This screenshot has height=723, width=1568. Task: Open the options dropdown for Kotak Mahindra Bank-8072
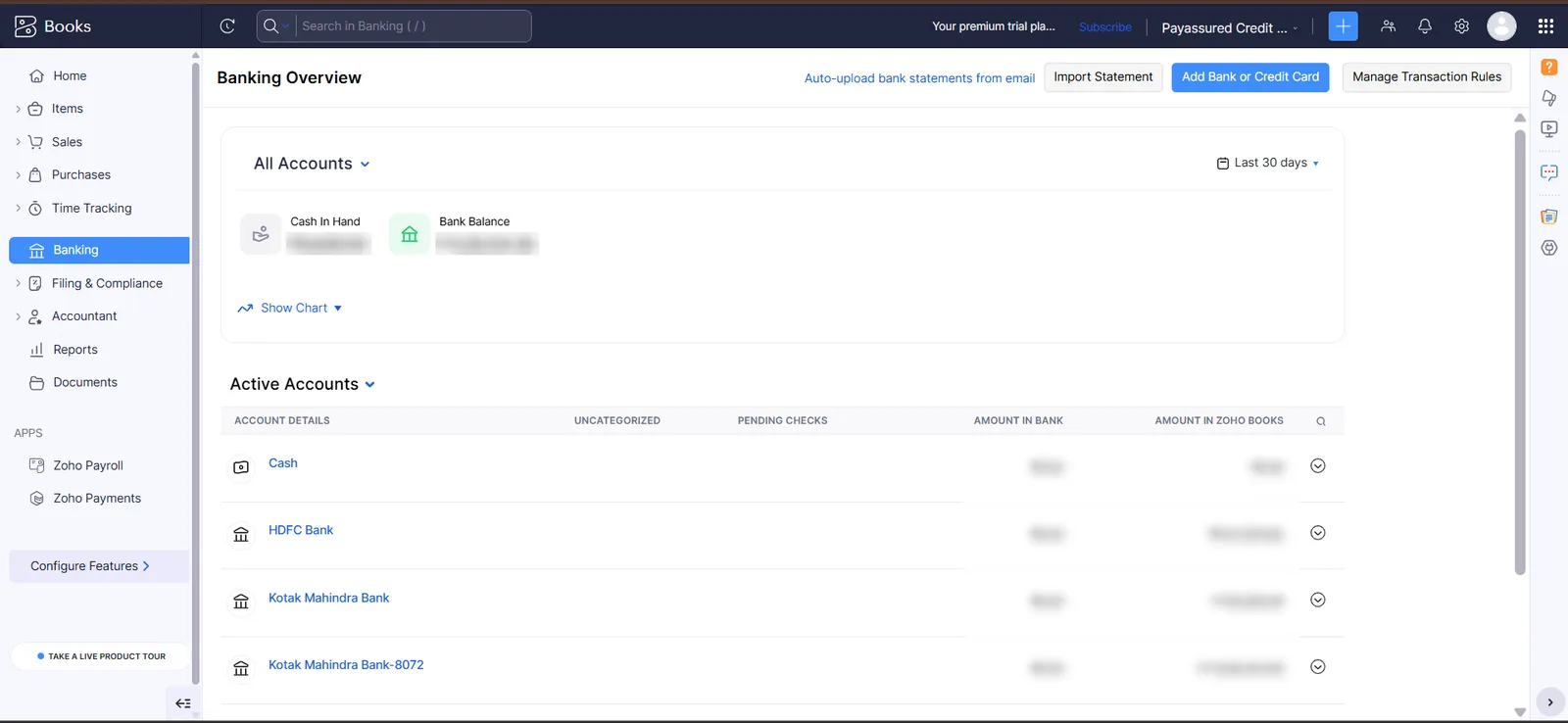coord(1318,667)
